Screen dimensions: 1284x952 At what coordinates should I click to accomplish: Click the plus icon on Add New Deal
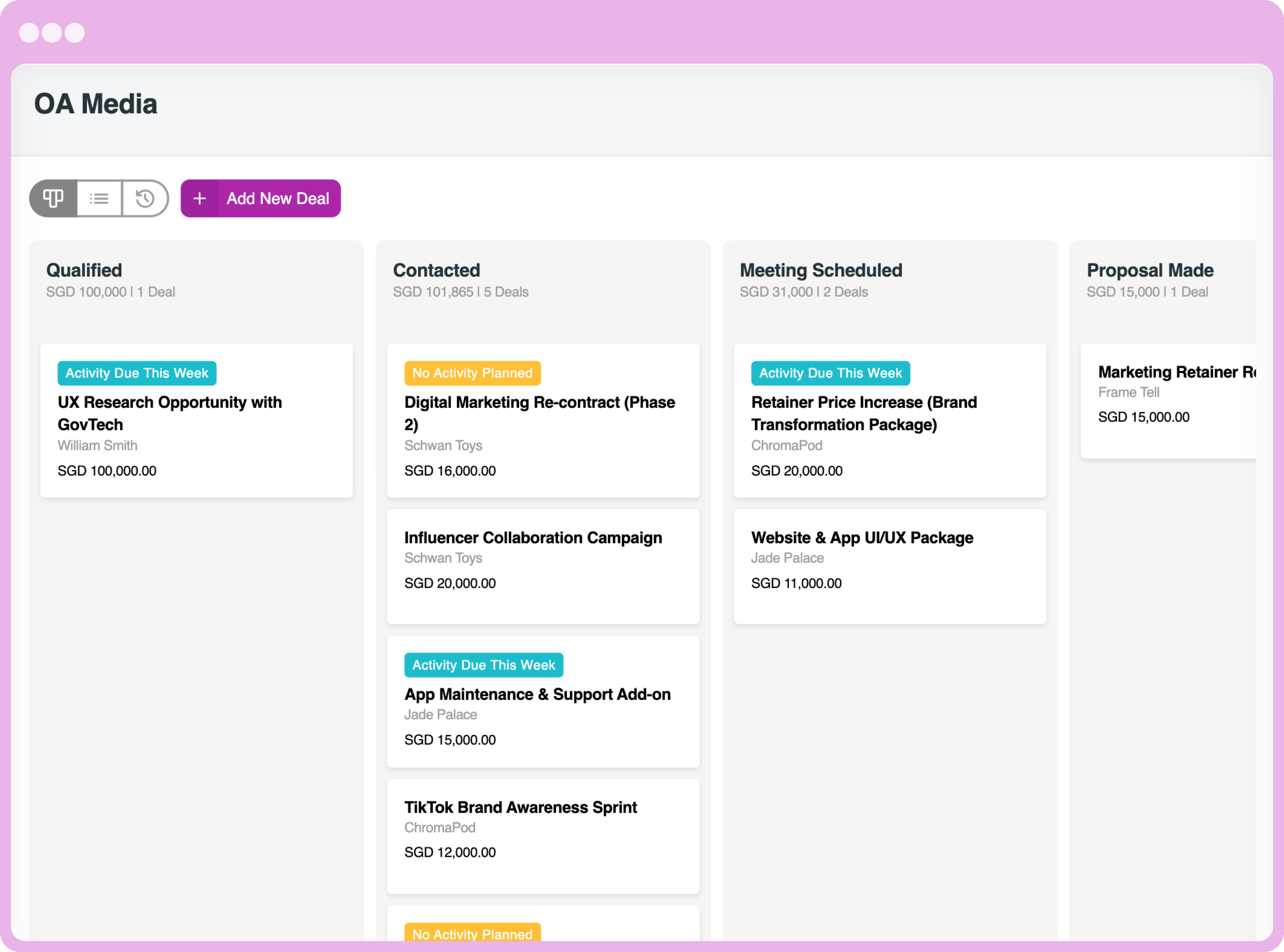pos(199,198)
